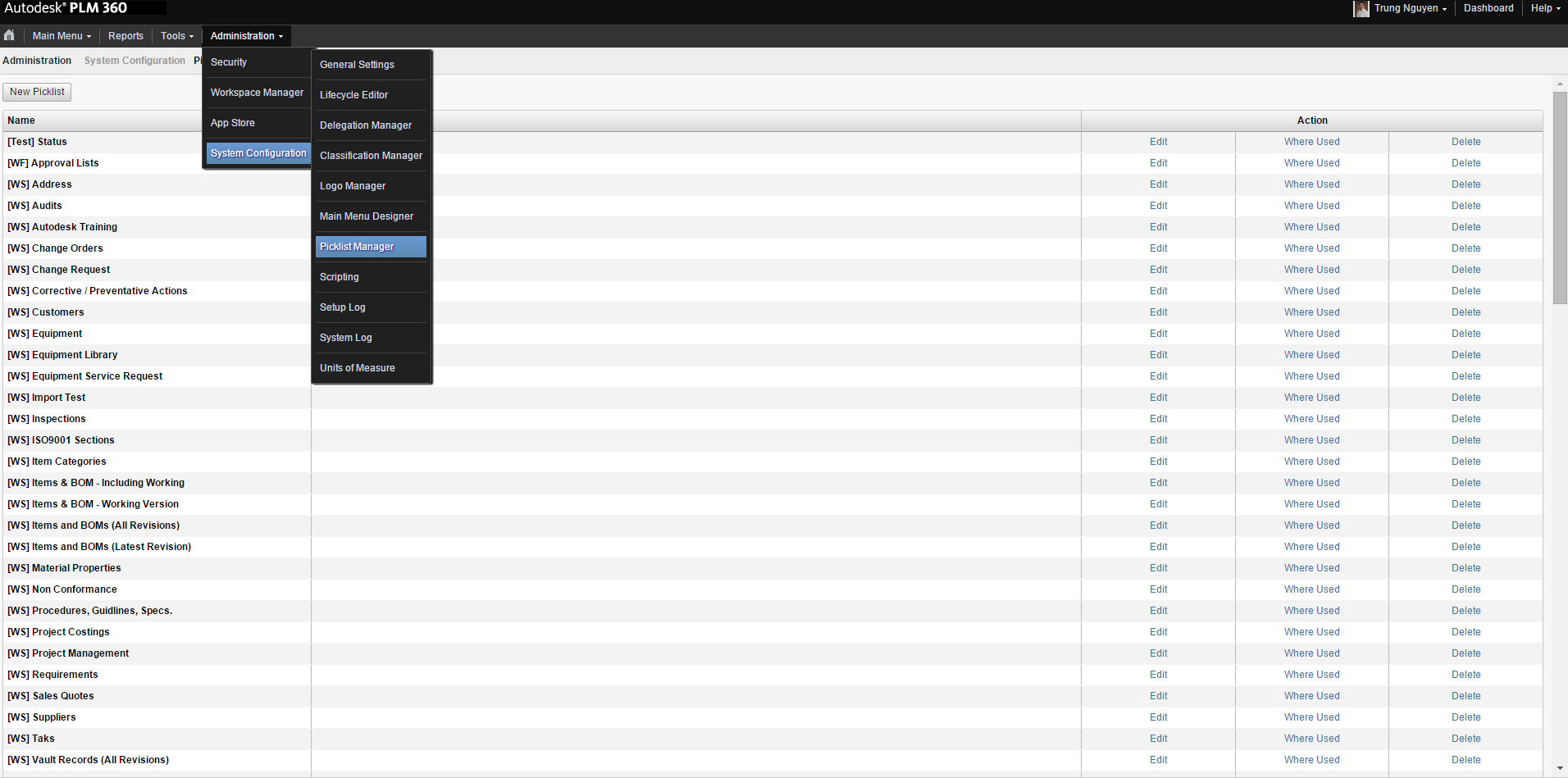Screen dimensions: 1568x778
Task: Open the System Log
Action: (x=345, y=337)
